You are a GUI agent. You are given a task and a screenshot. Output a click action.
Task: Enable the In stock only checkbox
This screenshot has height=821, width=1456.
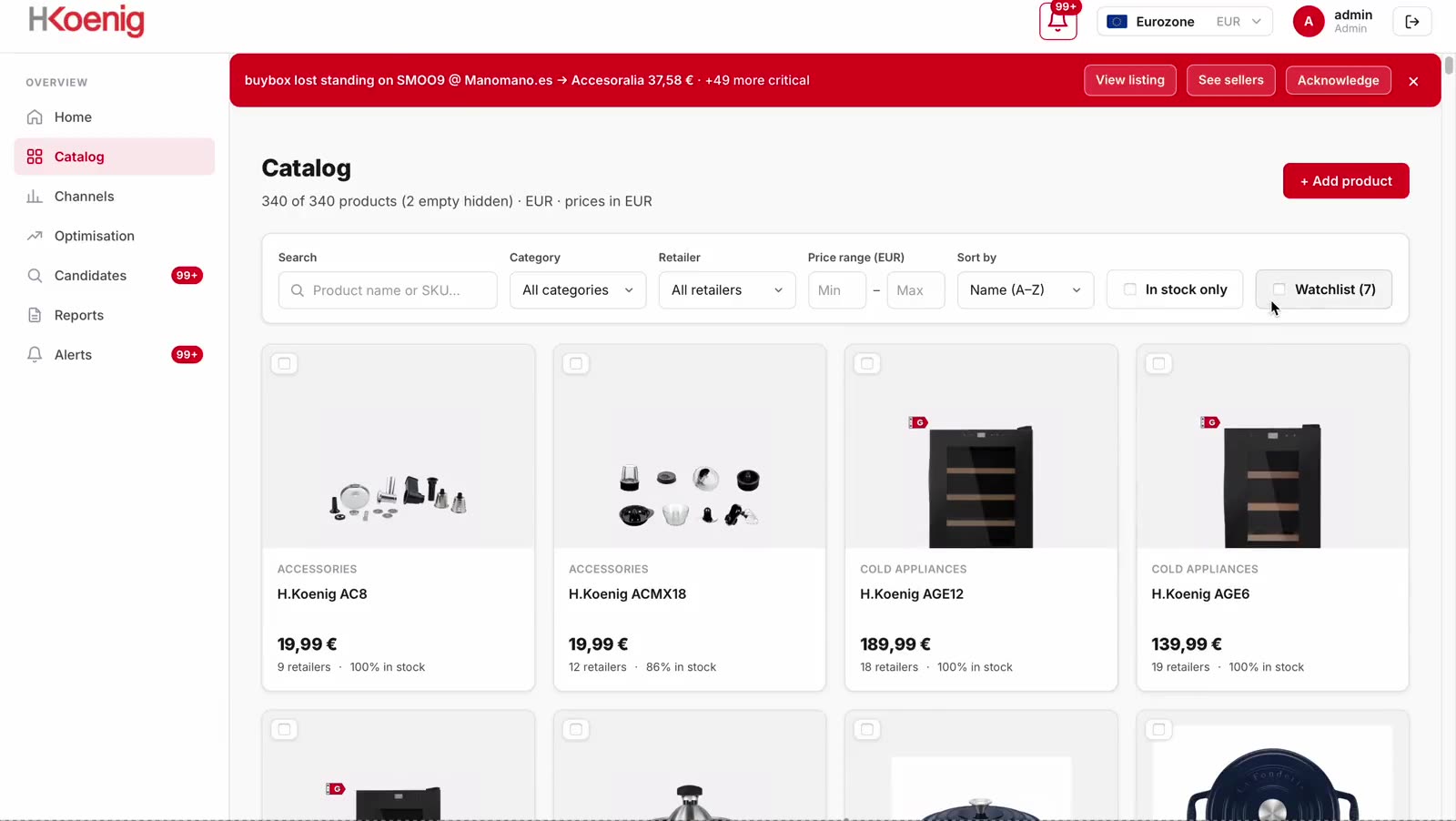click(1129, 289)
